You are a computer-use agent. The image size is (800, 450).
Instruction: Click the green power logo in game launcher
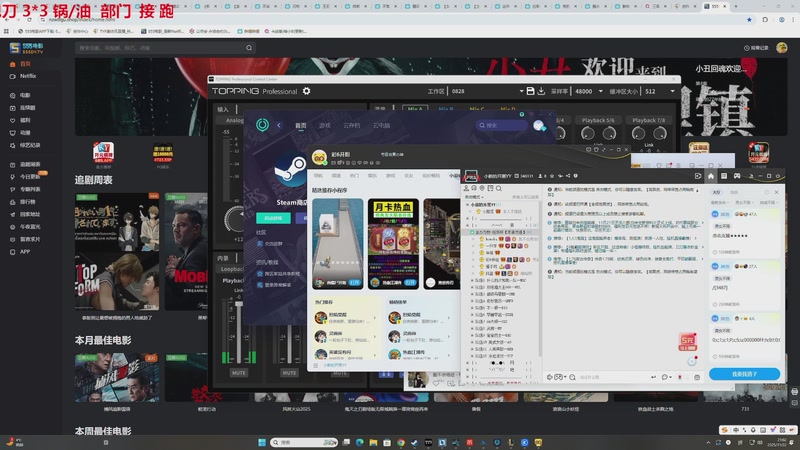tap(262, 125)
